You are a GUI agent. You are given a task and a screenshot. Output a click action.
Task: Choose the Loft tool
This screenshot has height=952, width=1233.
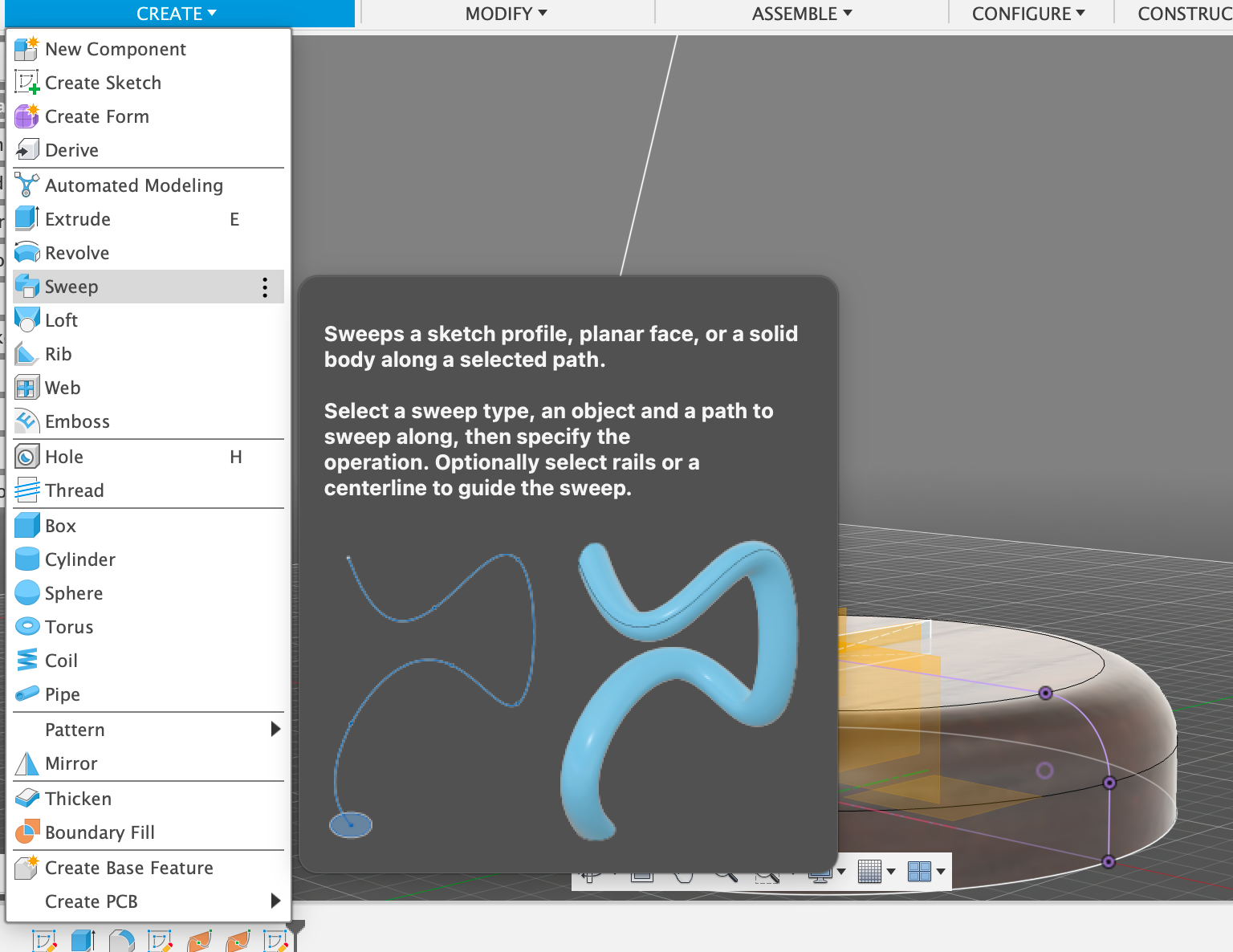[x=61, y=320]
